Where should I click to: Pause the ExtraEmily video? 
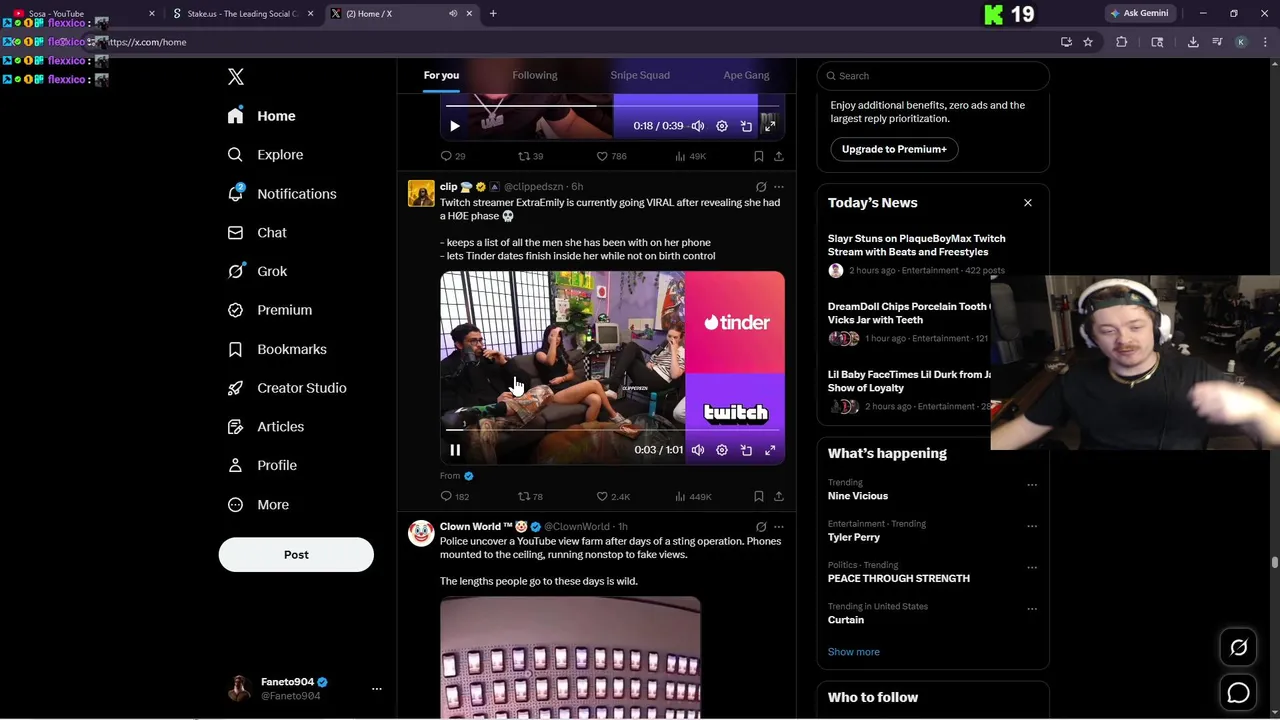(x=455, y=450)
